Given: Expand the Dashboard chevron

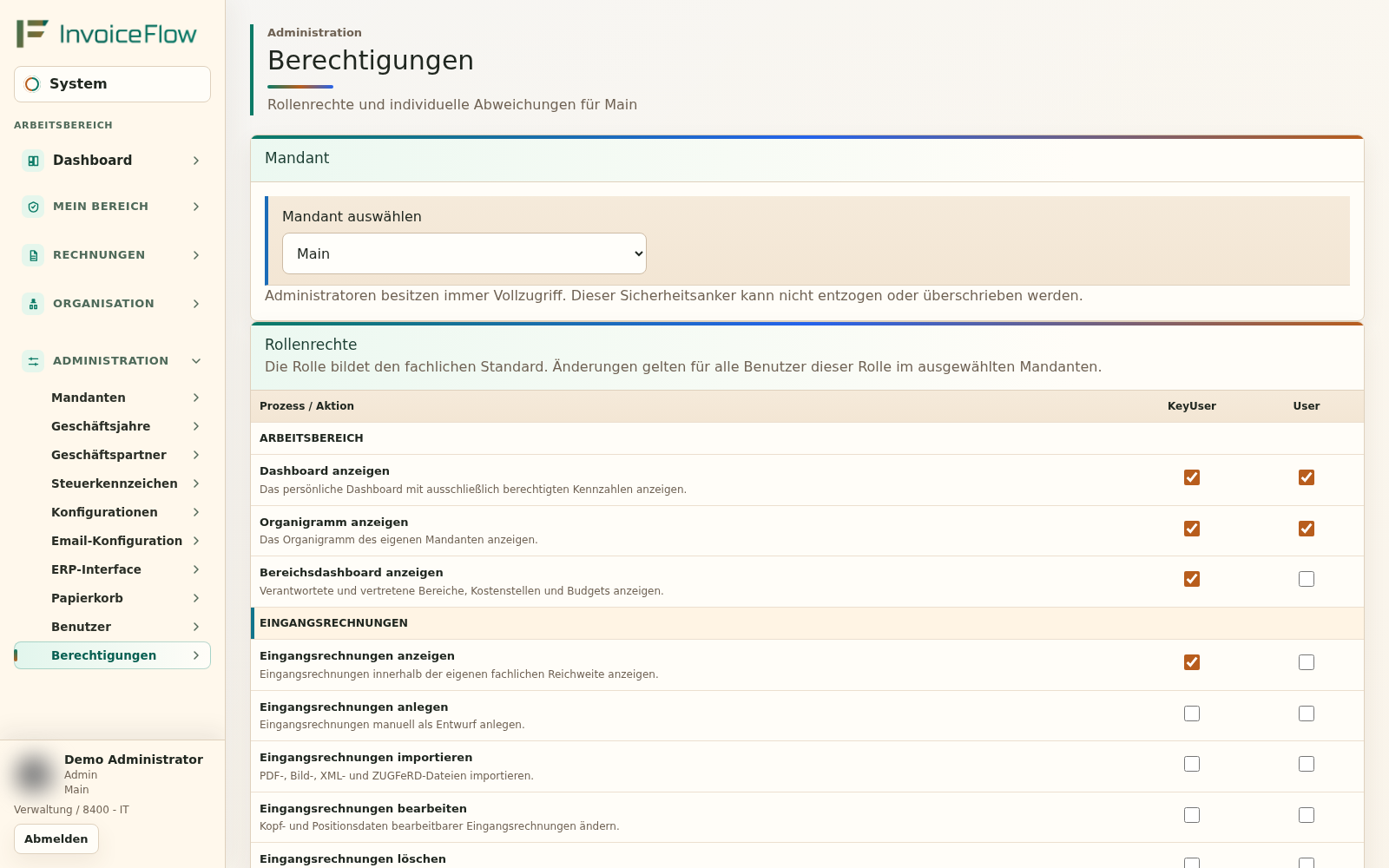Looking at the screenshot, I should tap(196, 161).
